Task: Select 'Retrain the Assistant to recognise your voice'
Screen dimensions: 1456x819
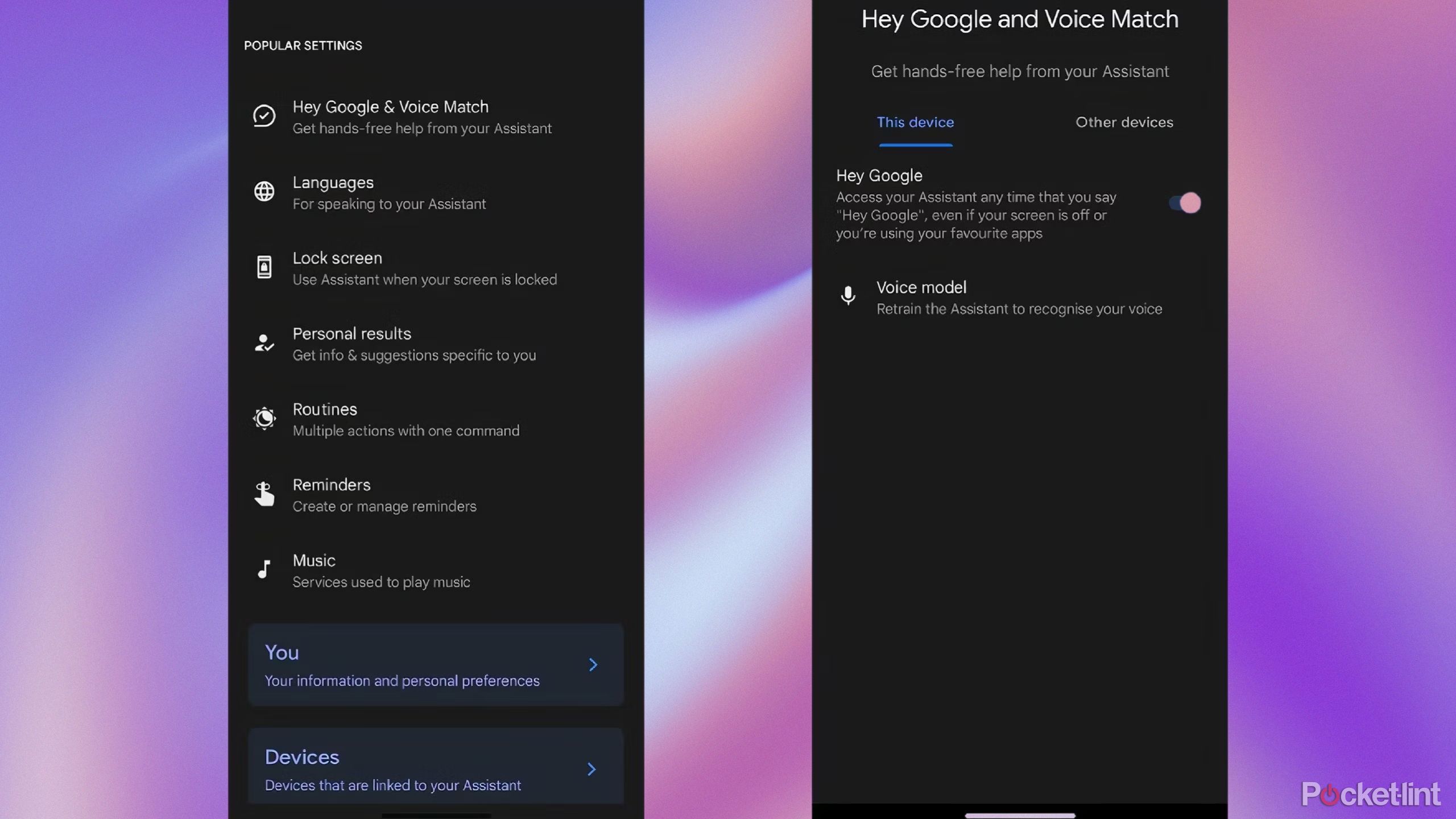Action: pos(1019,309)
